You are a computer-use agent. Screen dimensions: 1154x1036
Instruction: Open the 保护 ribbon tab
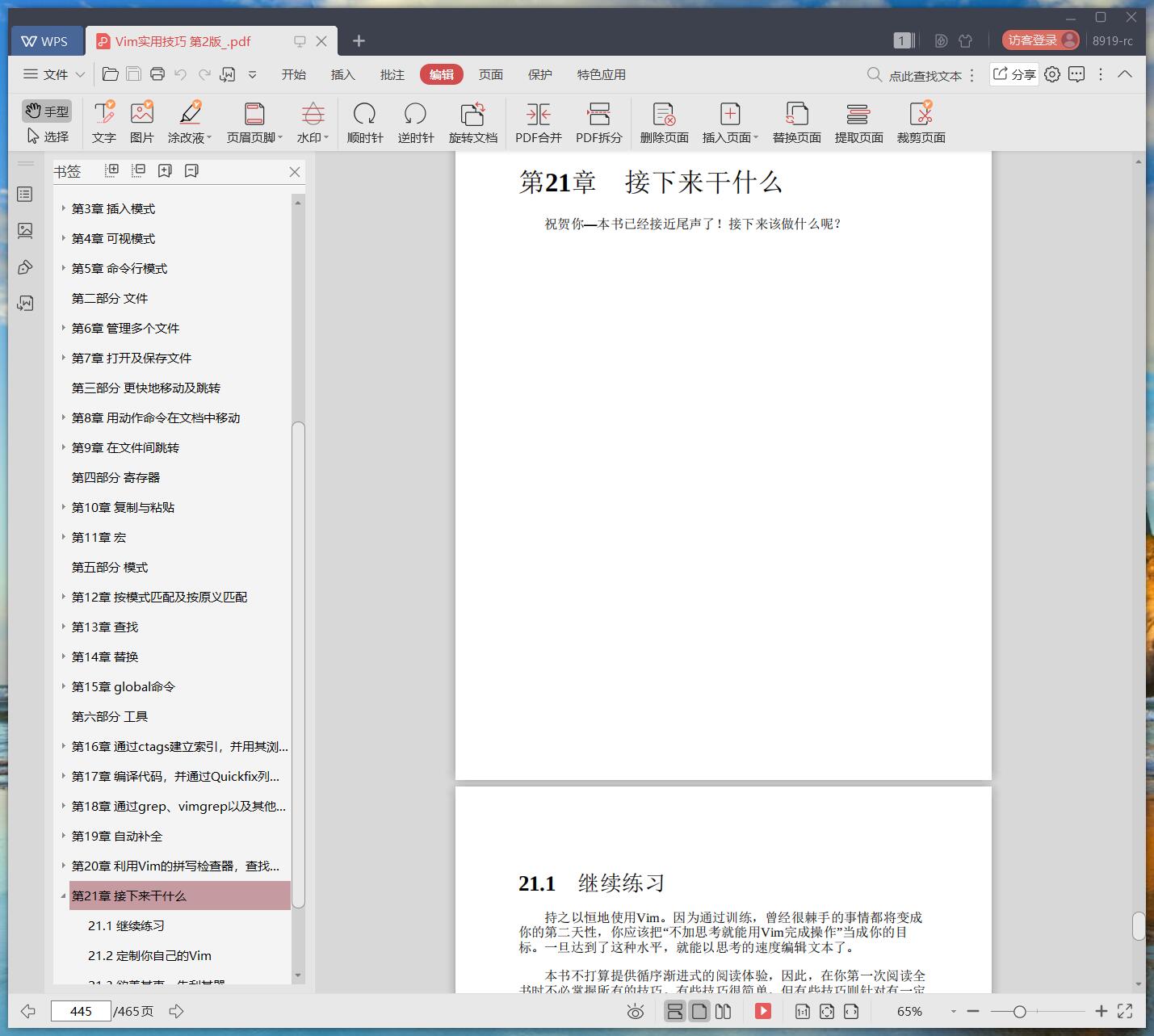540,74
